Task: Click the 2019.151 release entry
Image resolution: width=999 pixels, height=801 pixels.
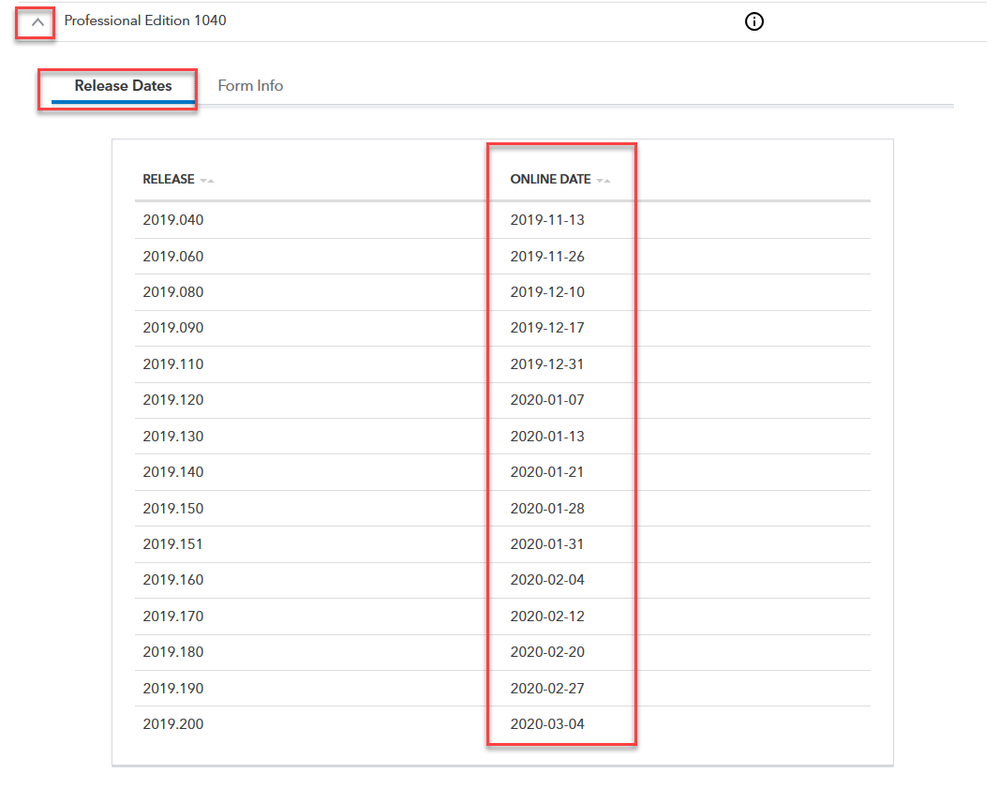Action: 173,544
